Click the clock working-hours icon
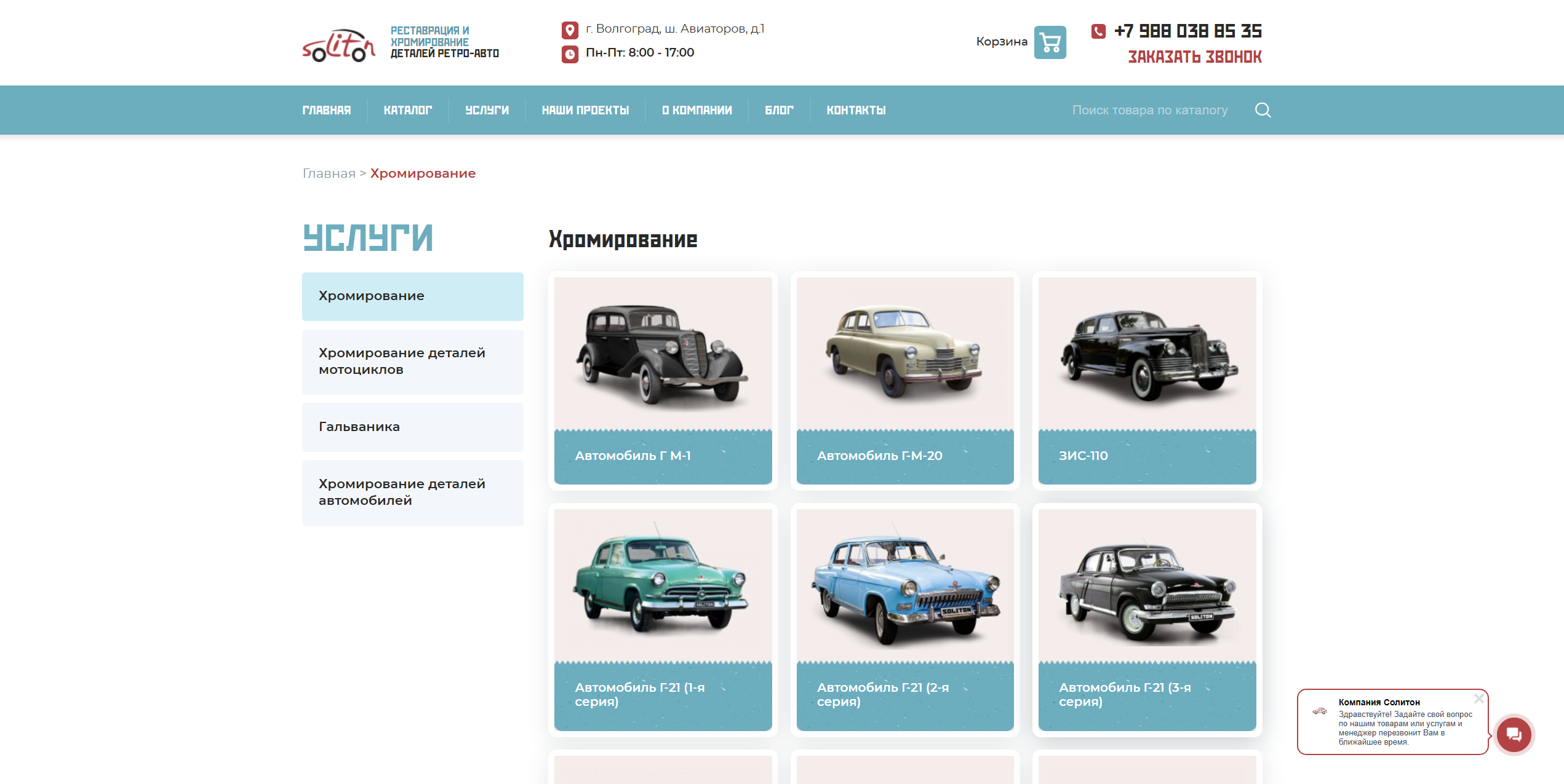The height and width of the screenshot is (784, 1564). (570, 54)
